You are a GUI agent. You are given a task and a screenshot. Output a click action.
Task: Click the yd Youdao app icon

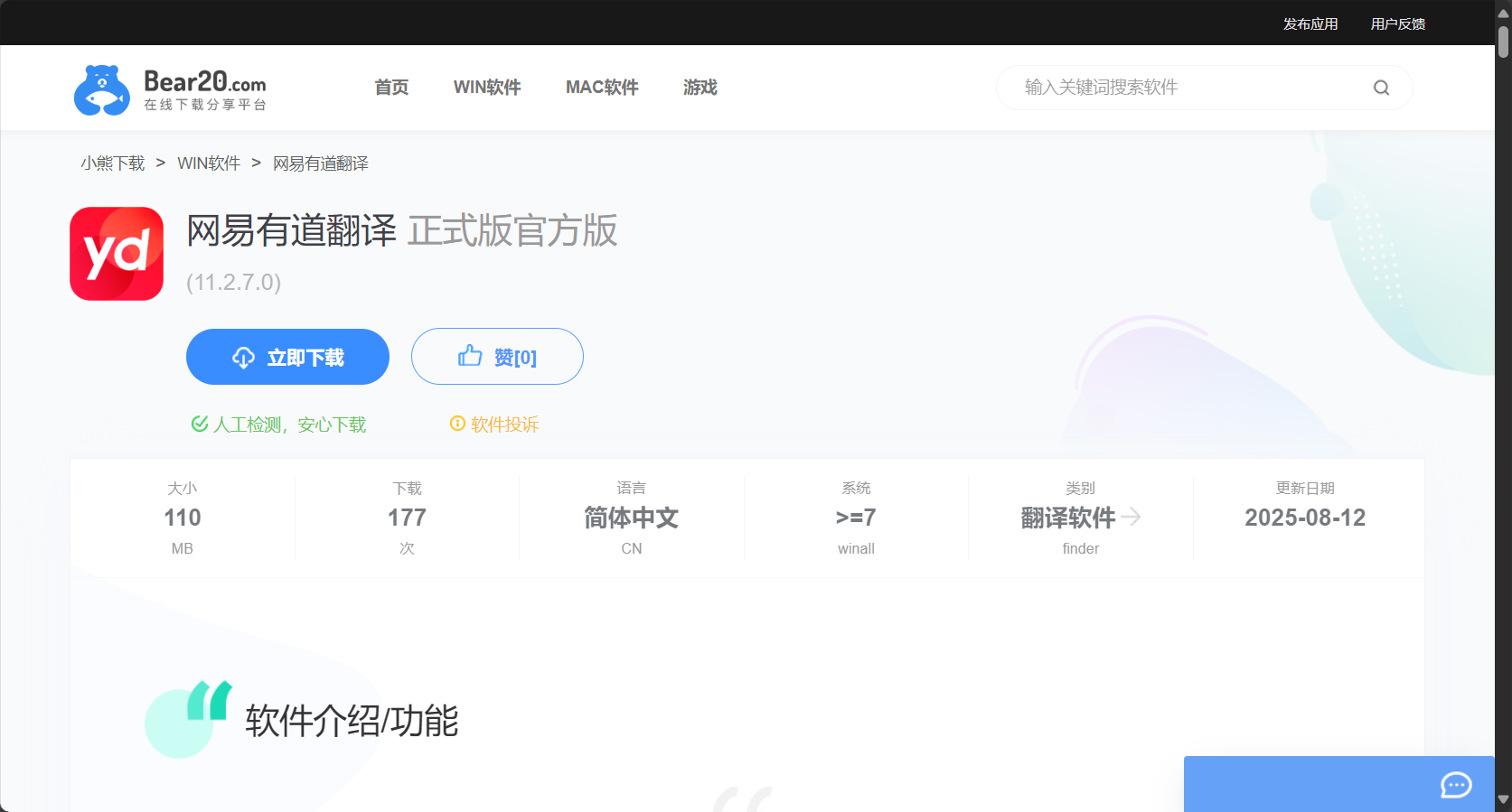(x=117, y=254)
